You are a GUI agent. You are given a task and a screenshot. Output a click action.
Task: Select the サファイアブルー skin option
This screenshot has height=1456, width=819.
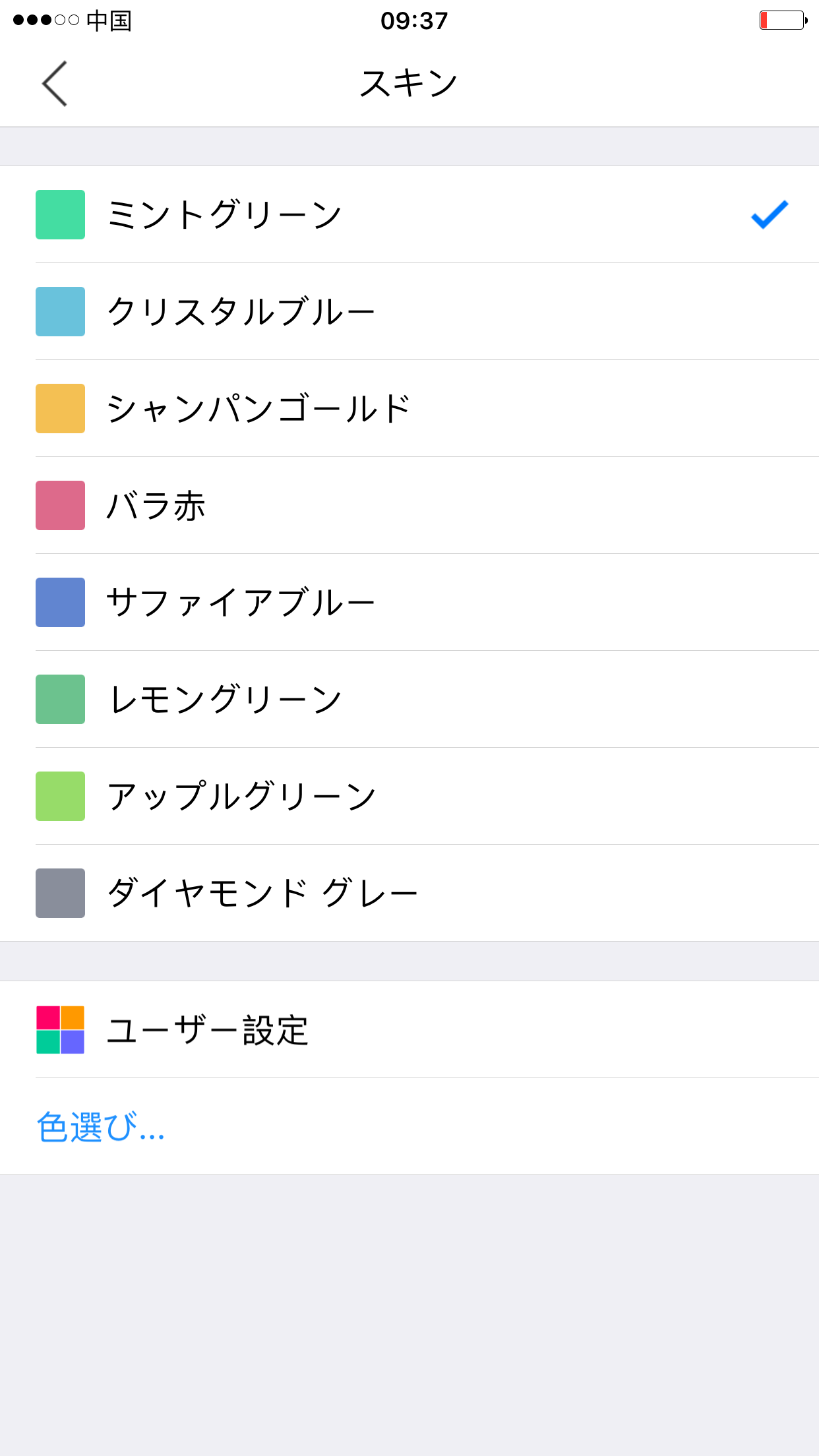point(409,602)
